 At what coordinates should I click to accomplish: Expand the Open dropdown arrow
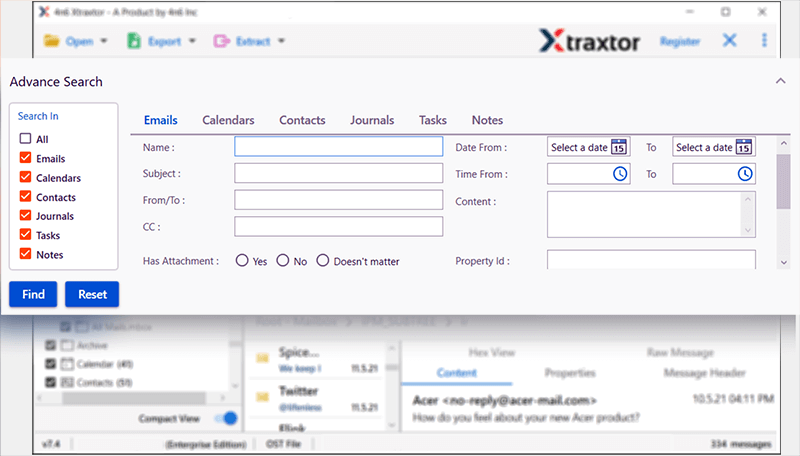tap(103, 42)
